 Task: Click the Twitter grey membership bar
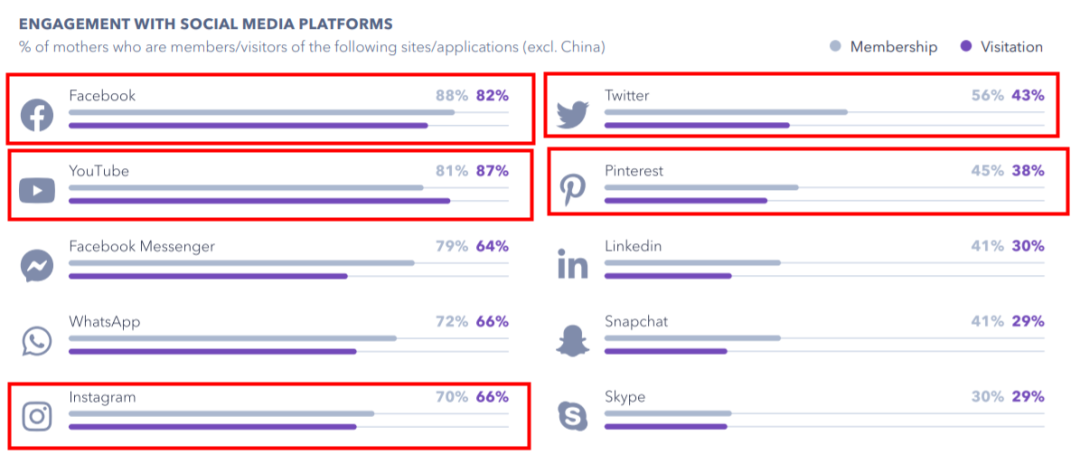point(726,112)
